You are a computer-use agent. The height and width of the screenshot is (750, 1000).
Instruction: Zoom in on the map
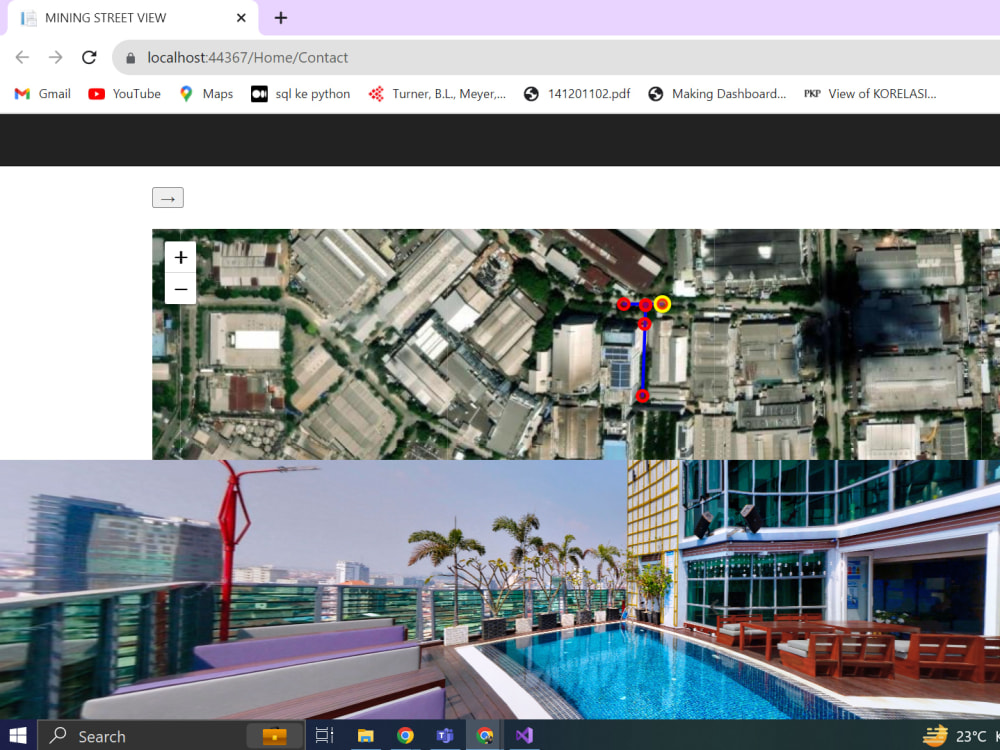click(180, 257)
